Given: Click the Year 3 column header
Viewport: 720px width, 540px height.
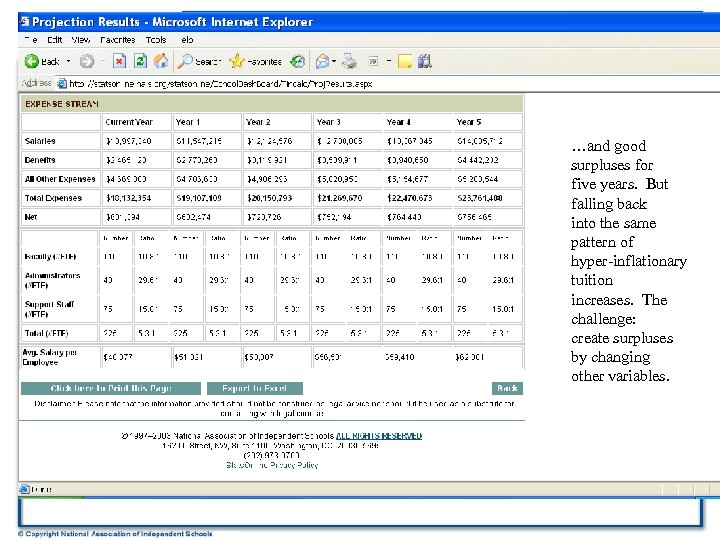Looking at the screenshot, I should [328, 122].
